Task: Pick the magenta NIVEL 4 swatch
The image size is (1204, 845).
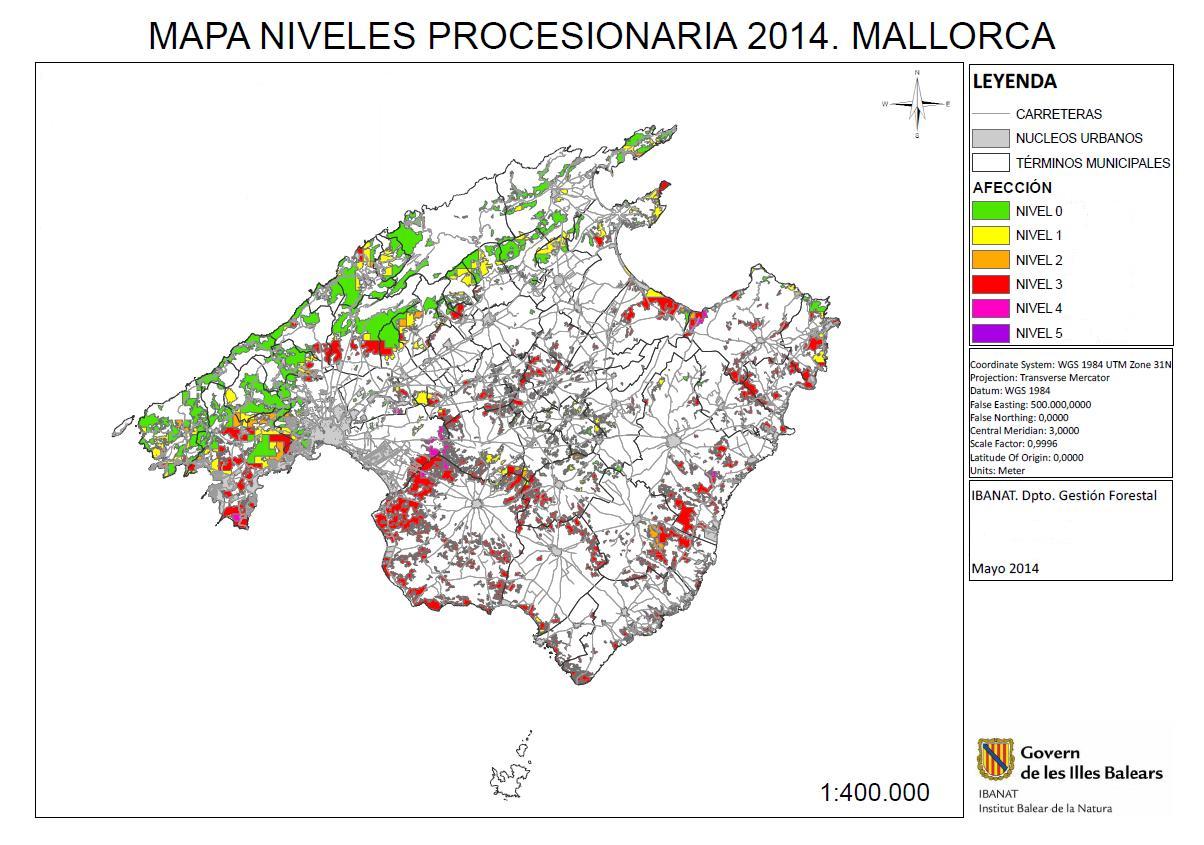Action: [991, 308]
